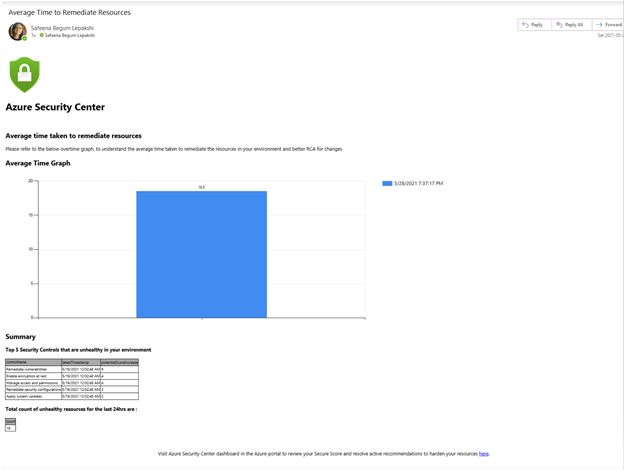Click the 'Remediate vulnerabilities' table cell
This screenshot has height=470, width=624.
(x=33, y=369)
